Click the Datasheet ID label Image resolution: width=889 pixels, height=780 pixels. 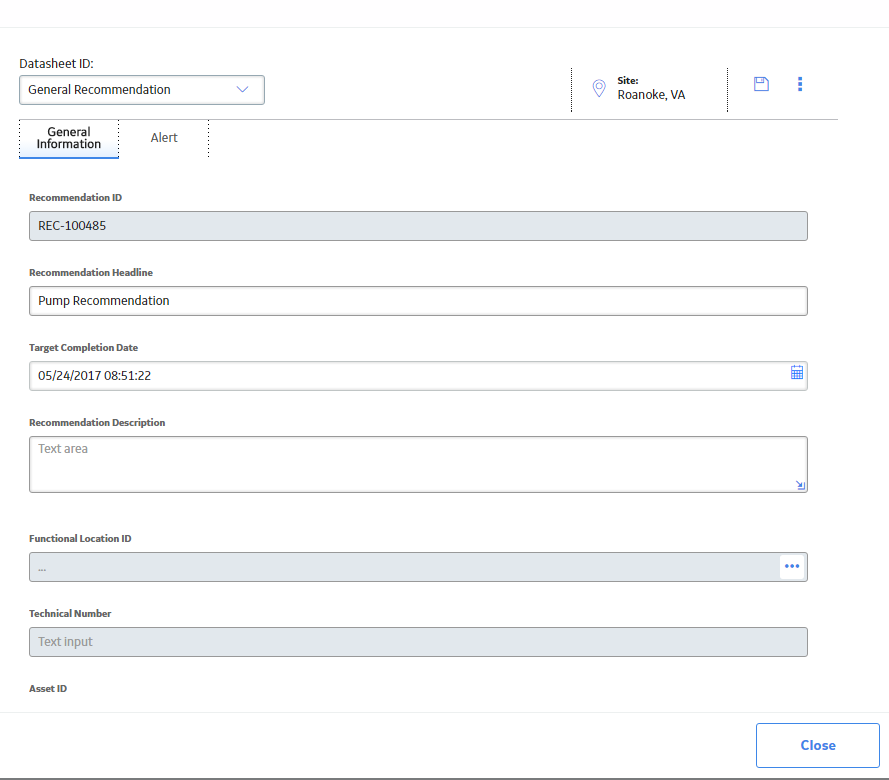[56, 63]
